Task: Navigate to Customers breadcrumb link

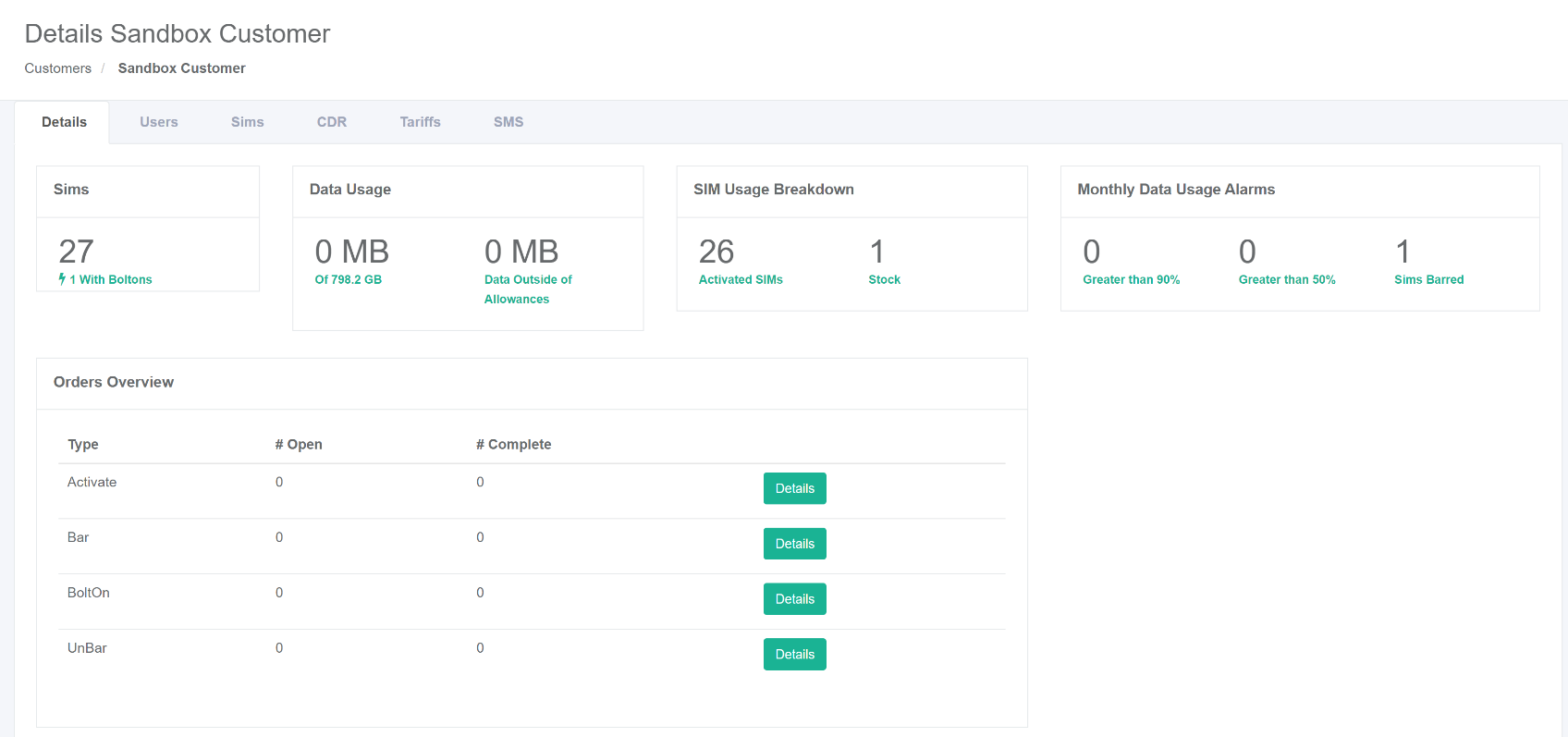Action: 58,68
